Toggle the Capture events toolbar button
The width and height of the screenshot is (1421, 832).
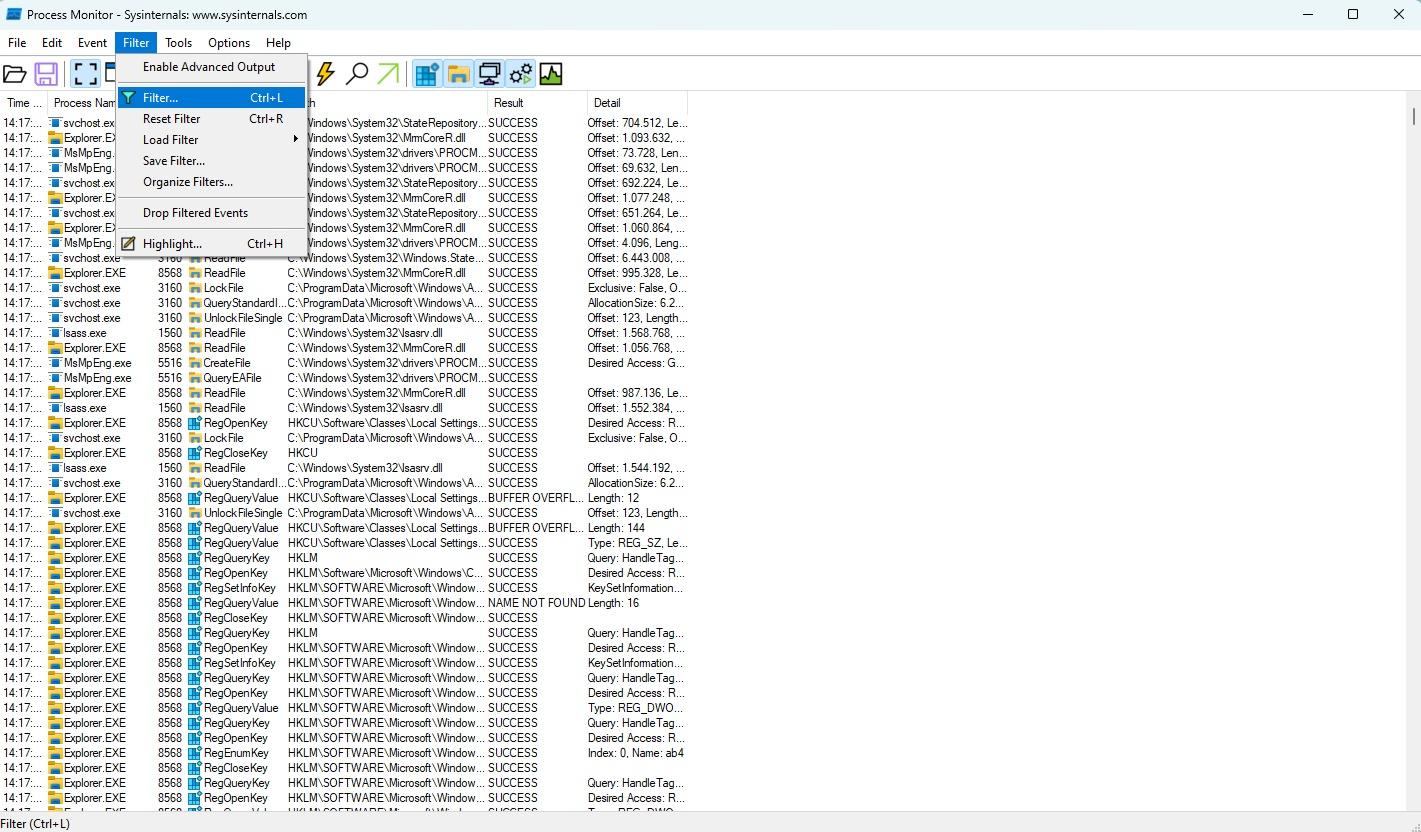84,74
